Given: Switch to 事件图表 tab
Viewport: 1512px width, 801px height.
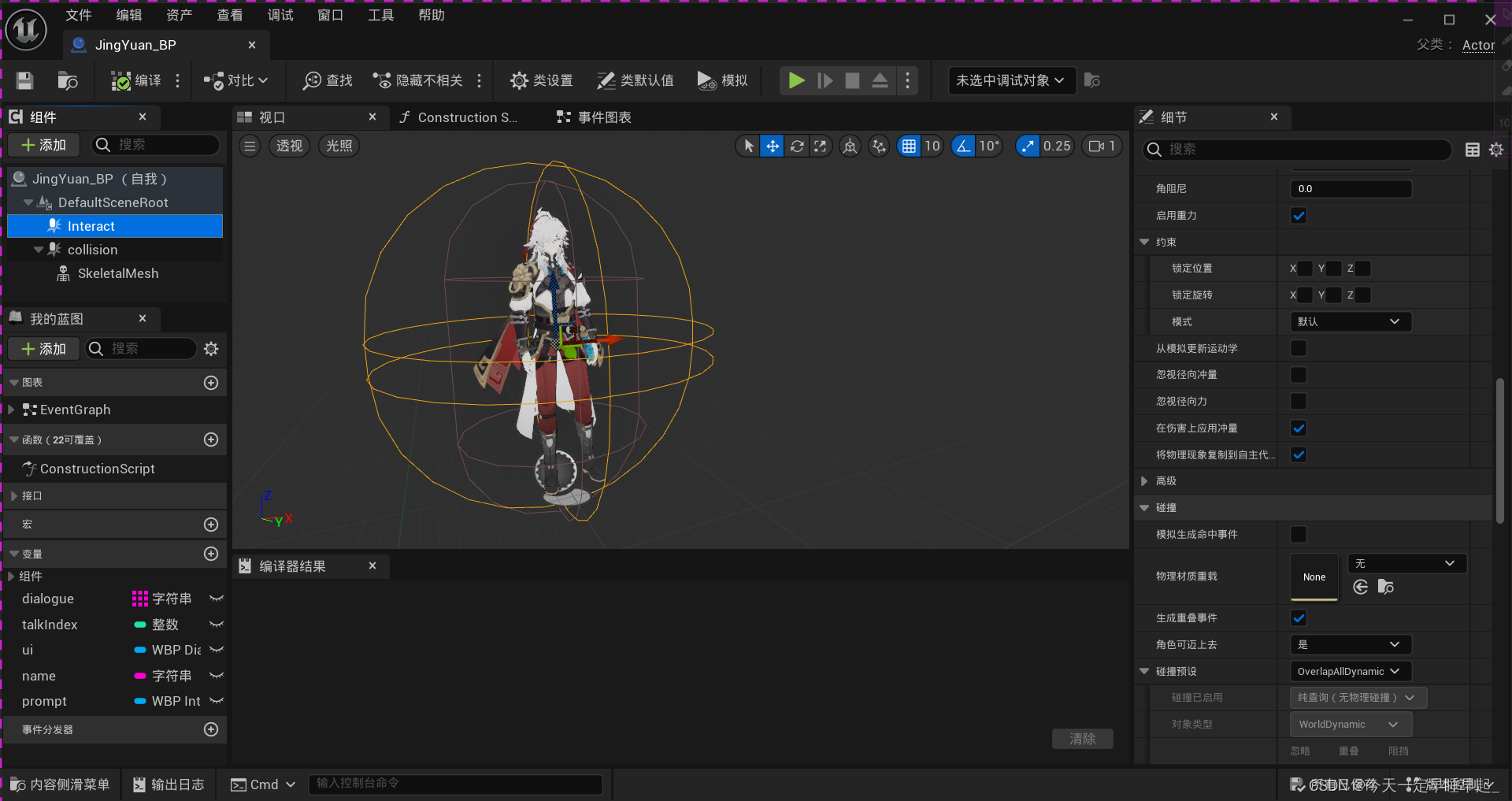Looking at the screenshot, I should tap(595, 117).
